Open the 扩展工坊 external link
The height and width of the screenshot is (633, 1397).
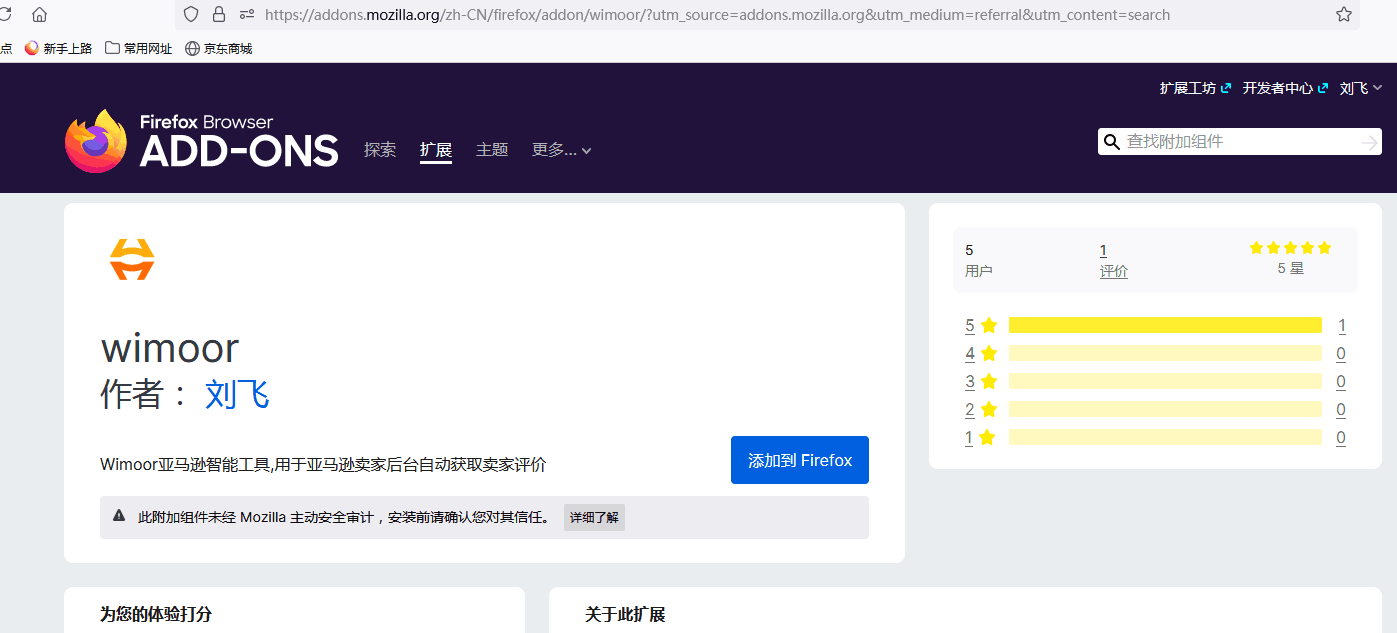click(1195, 88)
